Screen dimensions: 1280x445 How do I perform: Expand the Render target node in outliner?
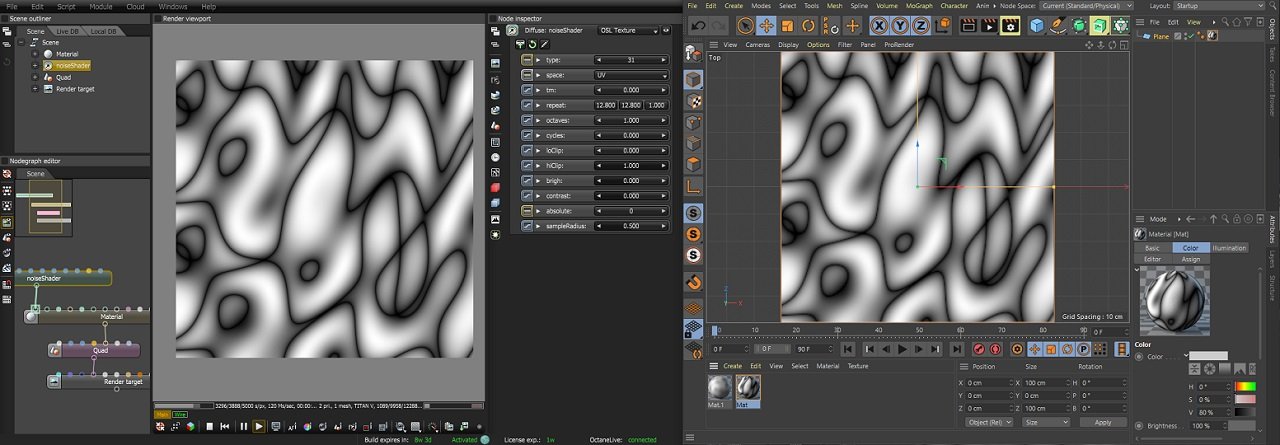coord(35,88)
